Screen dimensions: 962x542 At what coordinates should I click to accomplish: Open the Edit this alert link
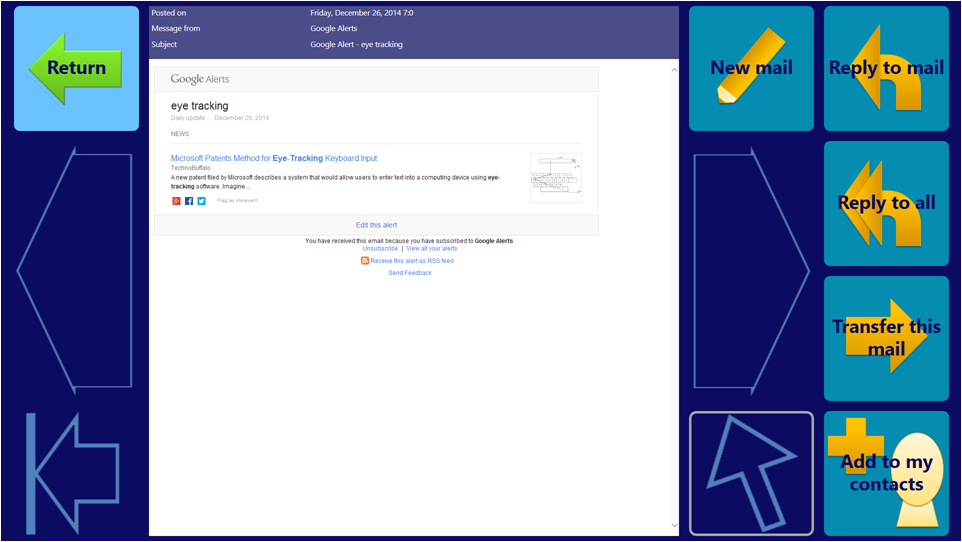tap(376, 225)
